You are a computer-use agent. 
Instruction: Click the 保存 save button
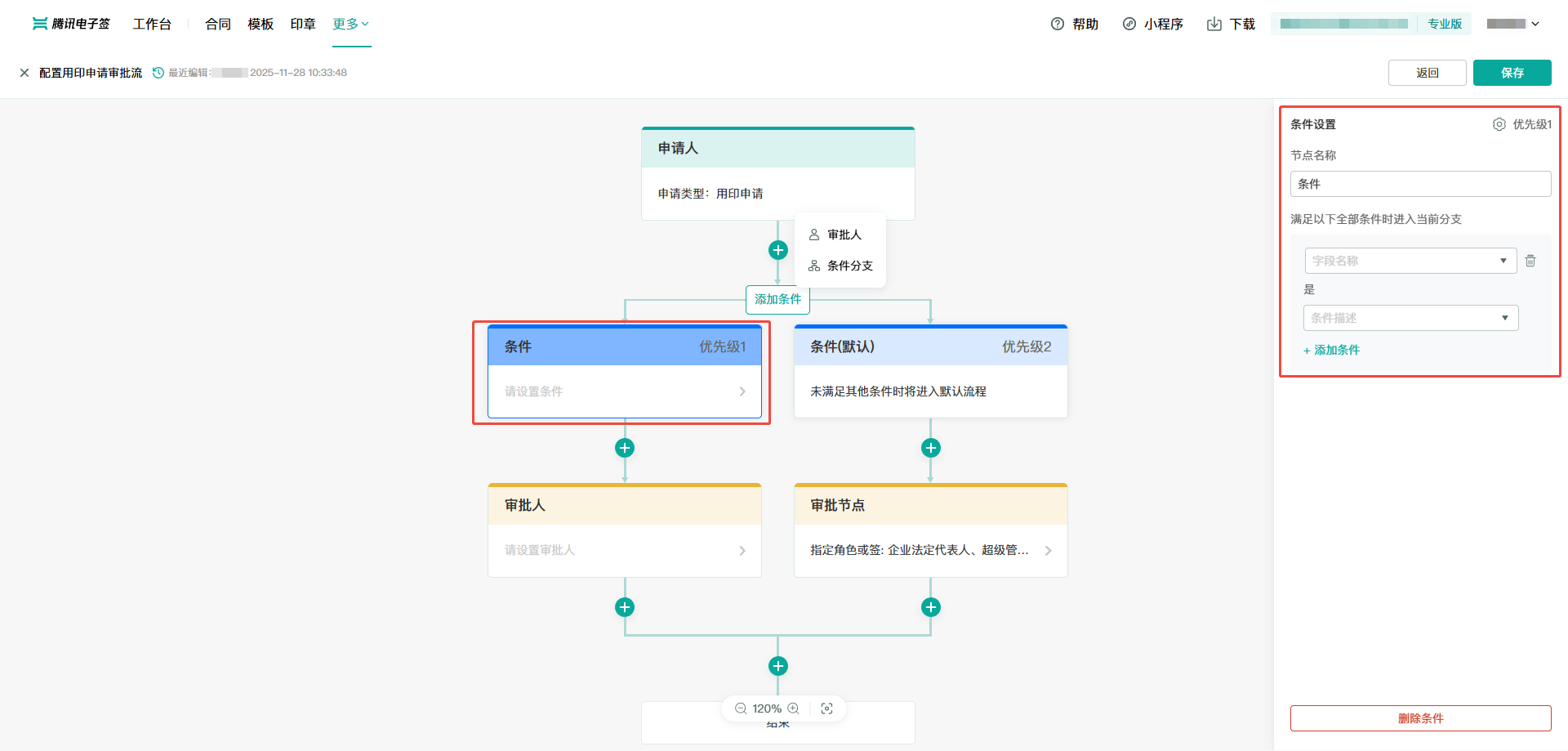(1512, 72)
